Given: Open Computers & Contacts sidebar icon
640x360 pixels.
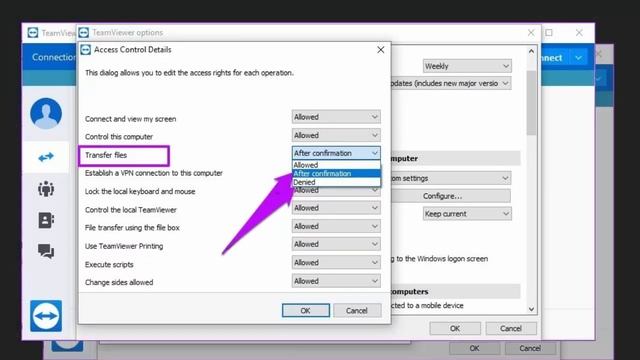Looking at the screenshot, I should [46, 220].
